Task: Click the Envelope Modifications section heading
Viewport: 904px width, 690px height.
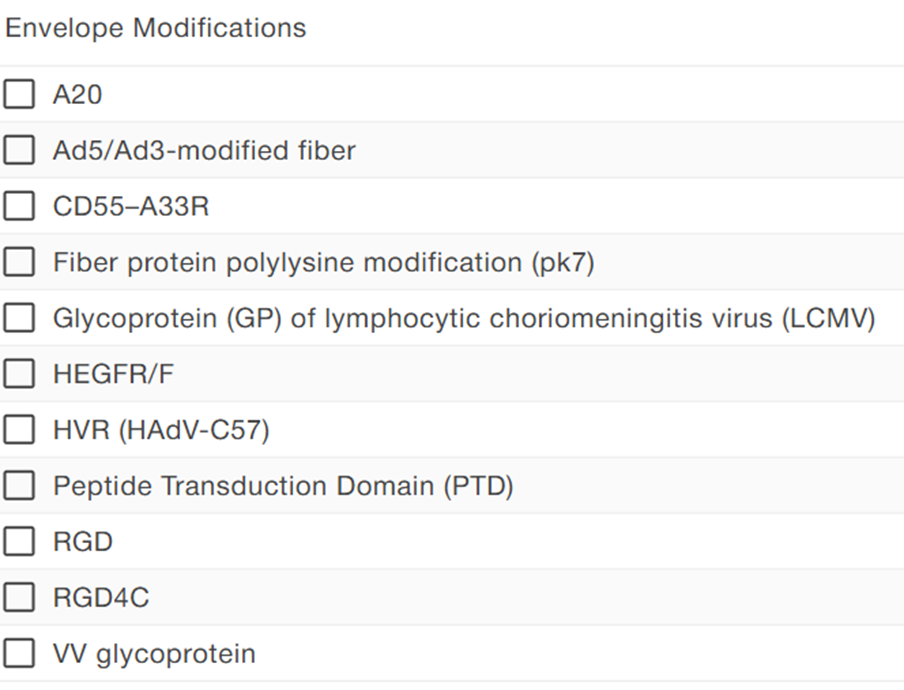Action: point(156,28)
